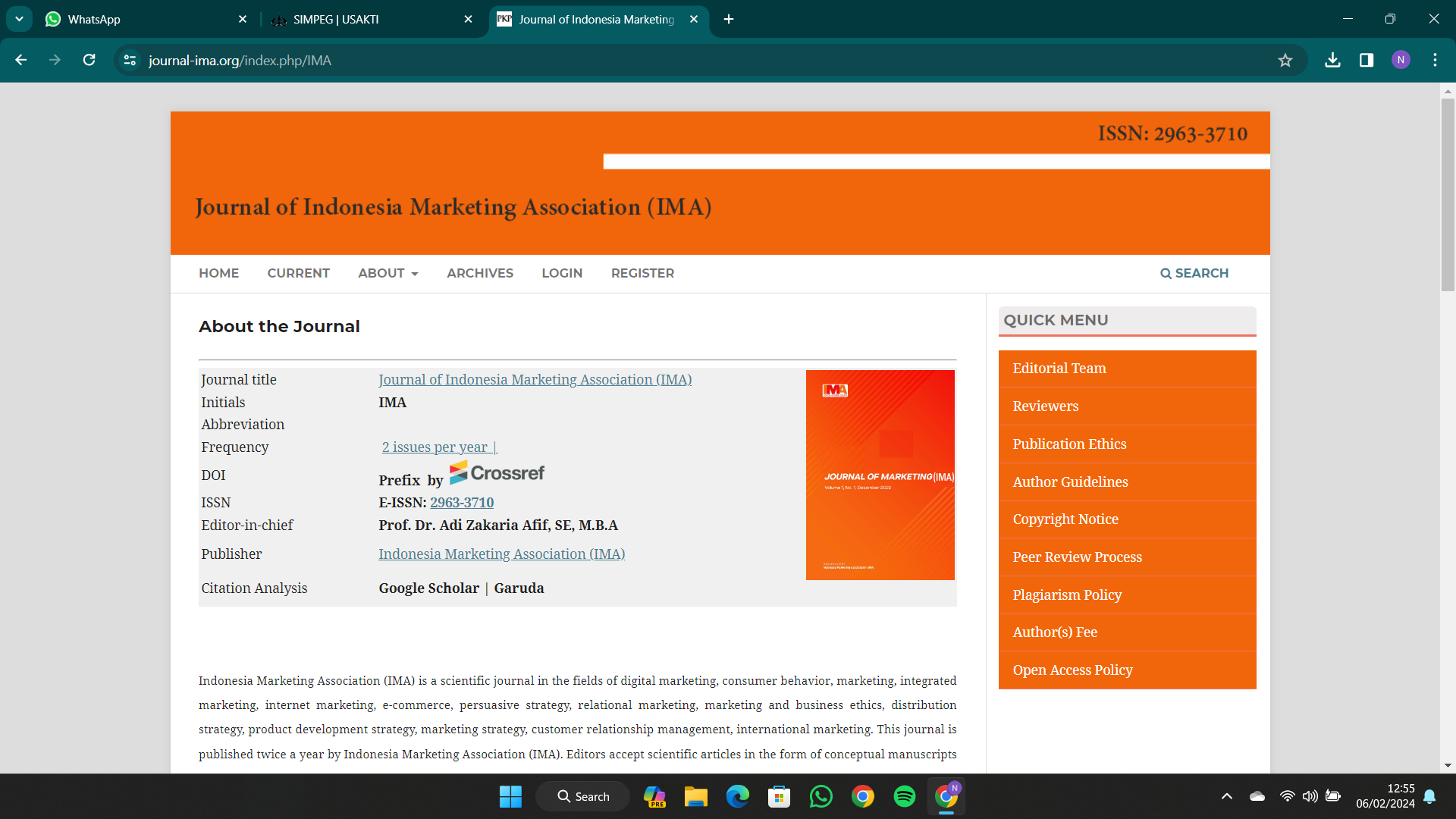
Task: Open the Wi-Fi network tray icon
Action: [x=1287, y=796]
